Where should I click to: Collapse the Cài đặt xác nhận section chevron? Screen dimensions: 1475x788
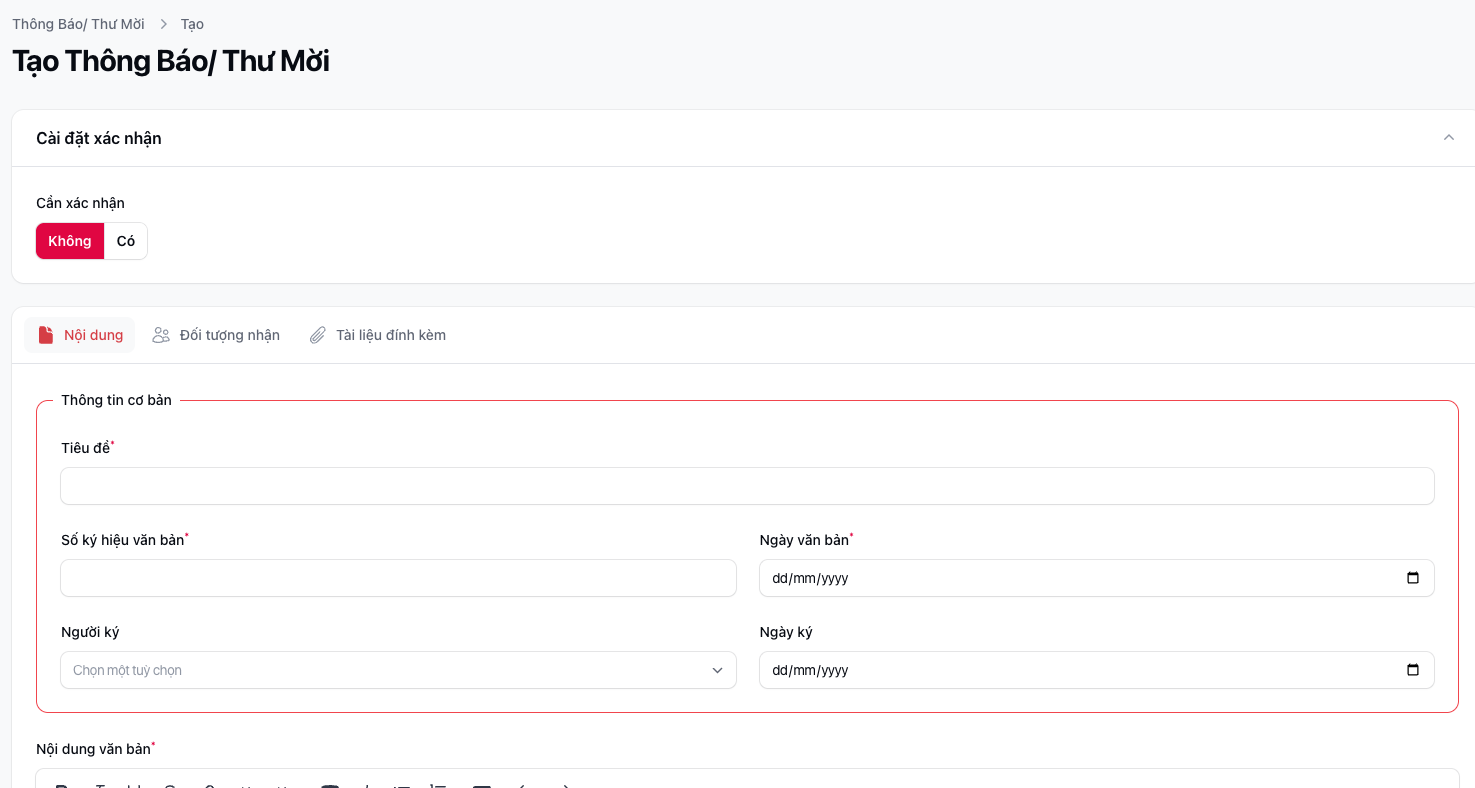(x=1448, y=138)
